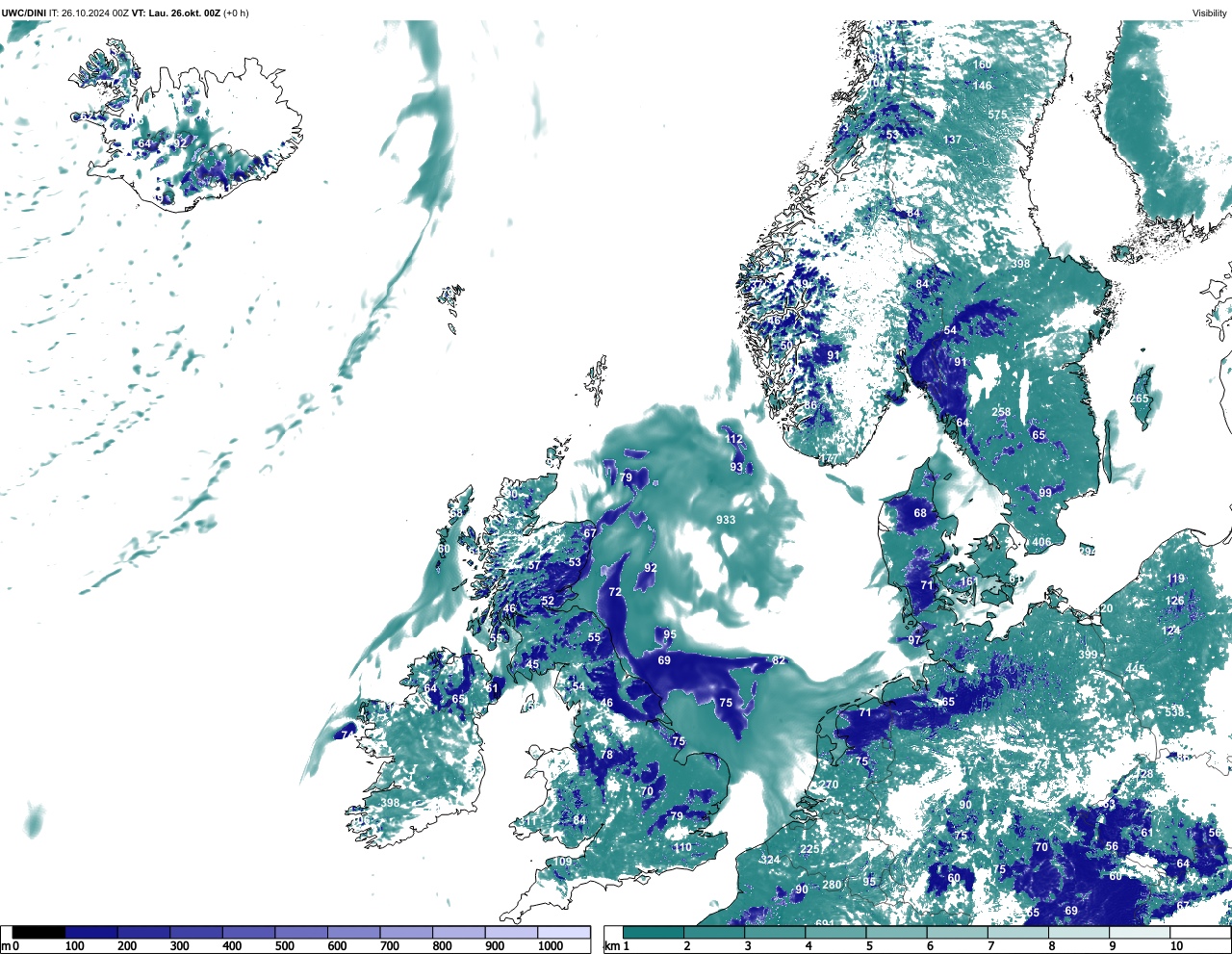Click the '124' value over the Baltic states
1232x954 pixels.
pos(1170,632)
